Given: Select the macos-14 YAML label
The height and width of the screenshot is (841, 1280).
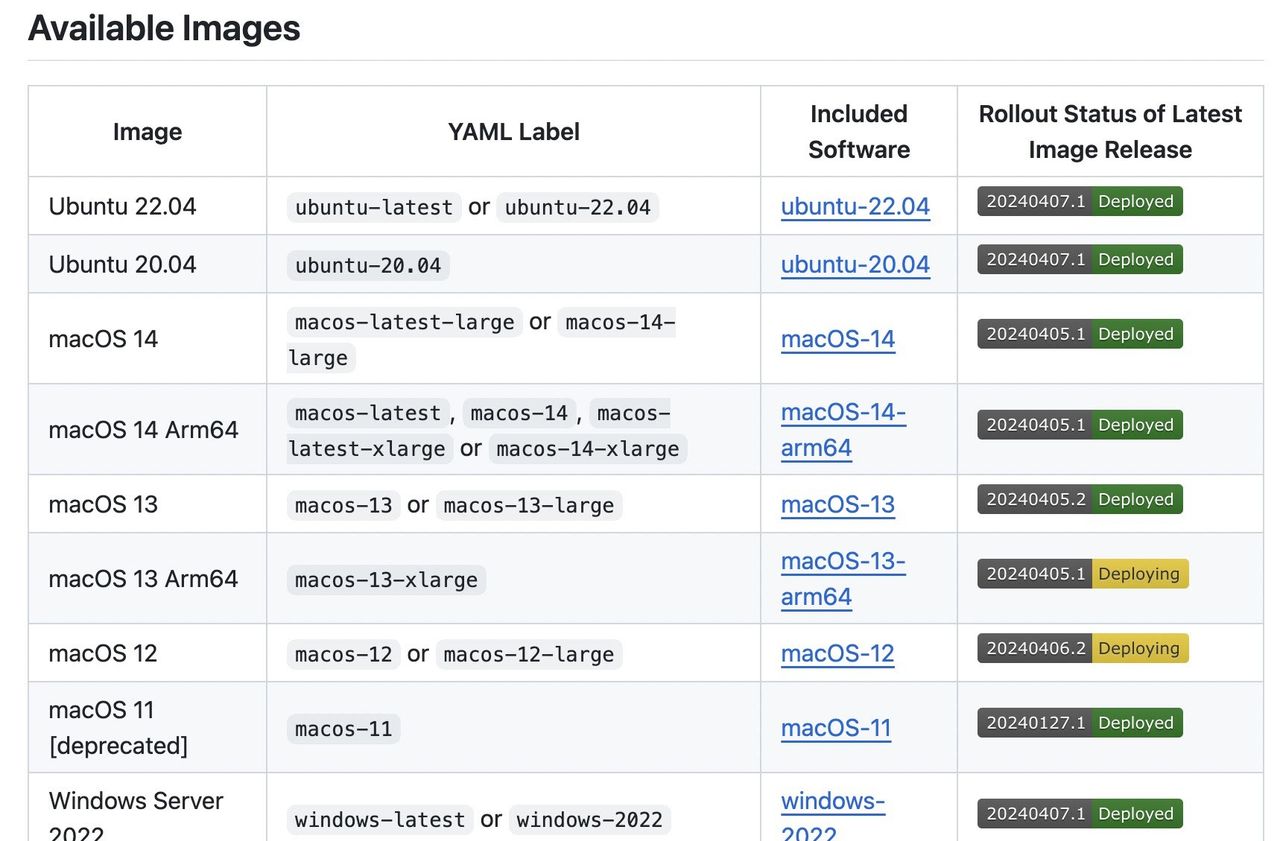Looking at the screenshot, I should tap(519, 413).
